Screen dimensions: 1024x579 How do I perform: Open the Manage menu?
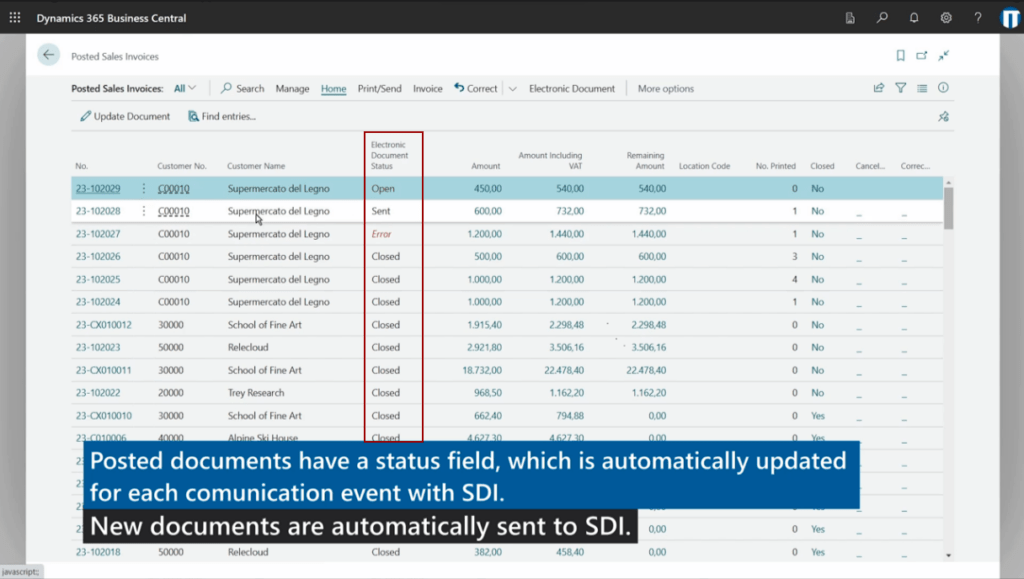coord(292,88)
